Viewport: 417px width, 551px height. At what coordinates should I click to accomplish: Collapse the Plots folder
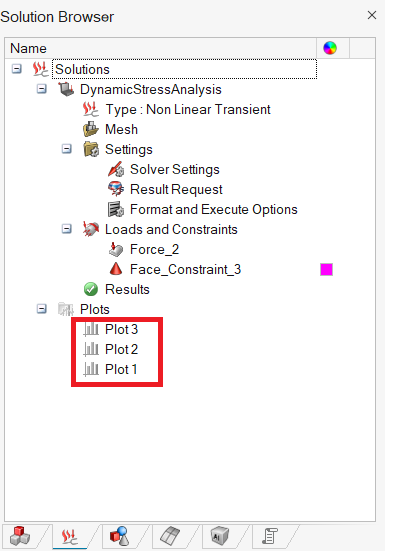[41, 309]
